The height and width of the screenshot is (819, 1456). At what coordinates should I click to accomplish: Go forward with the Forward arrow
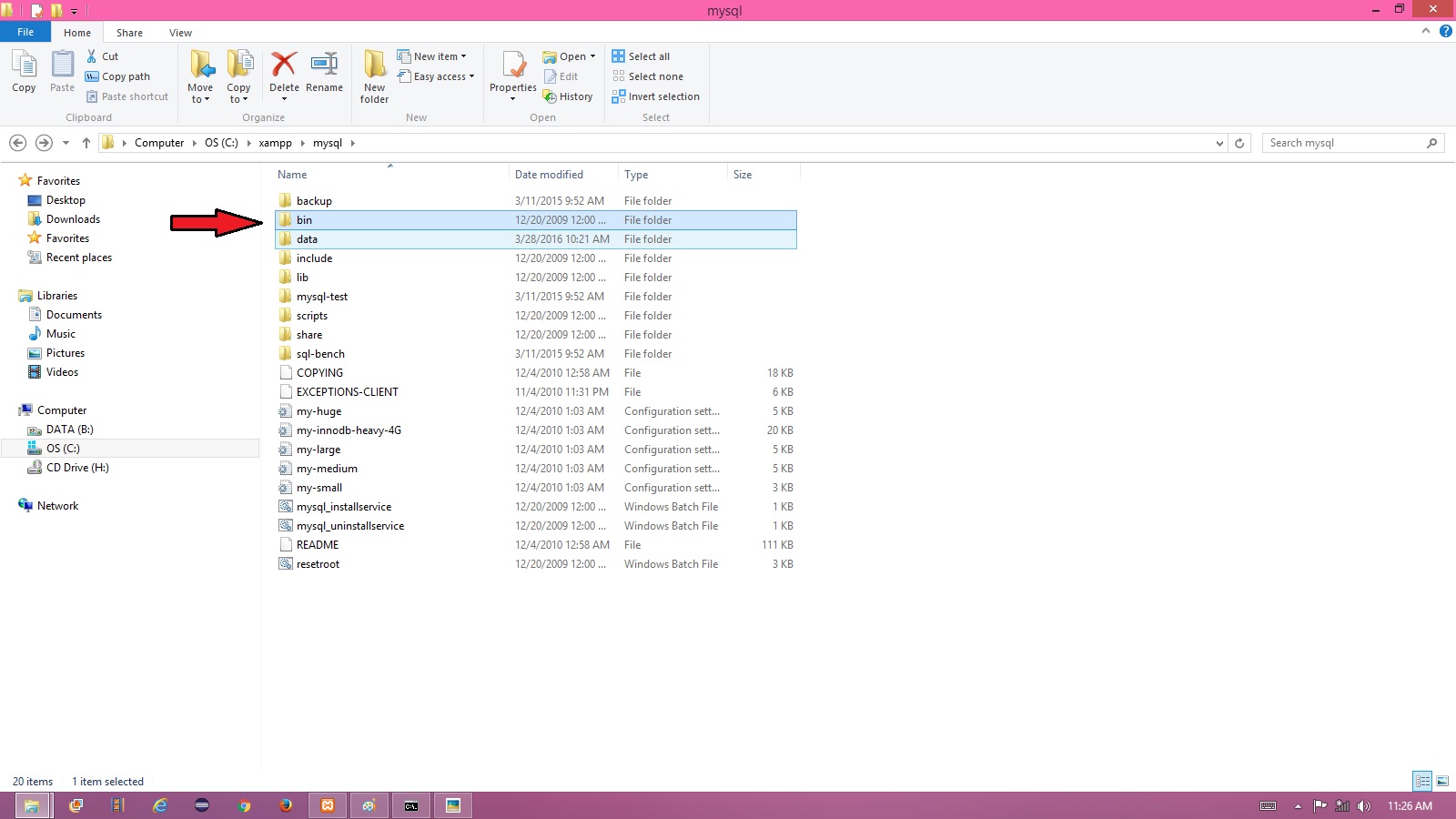(x=44, y=143)
